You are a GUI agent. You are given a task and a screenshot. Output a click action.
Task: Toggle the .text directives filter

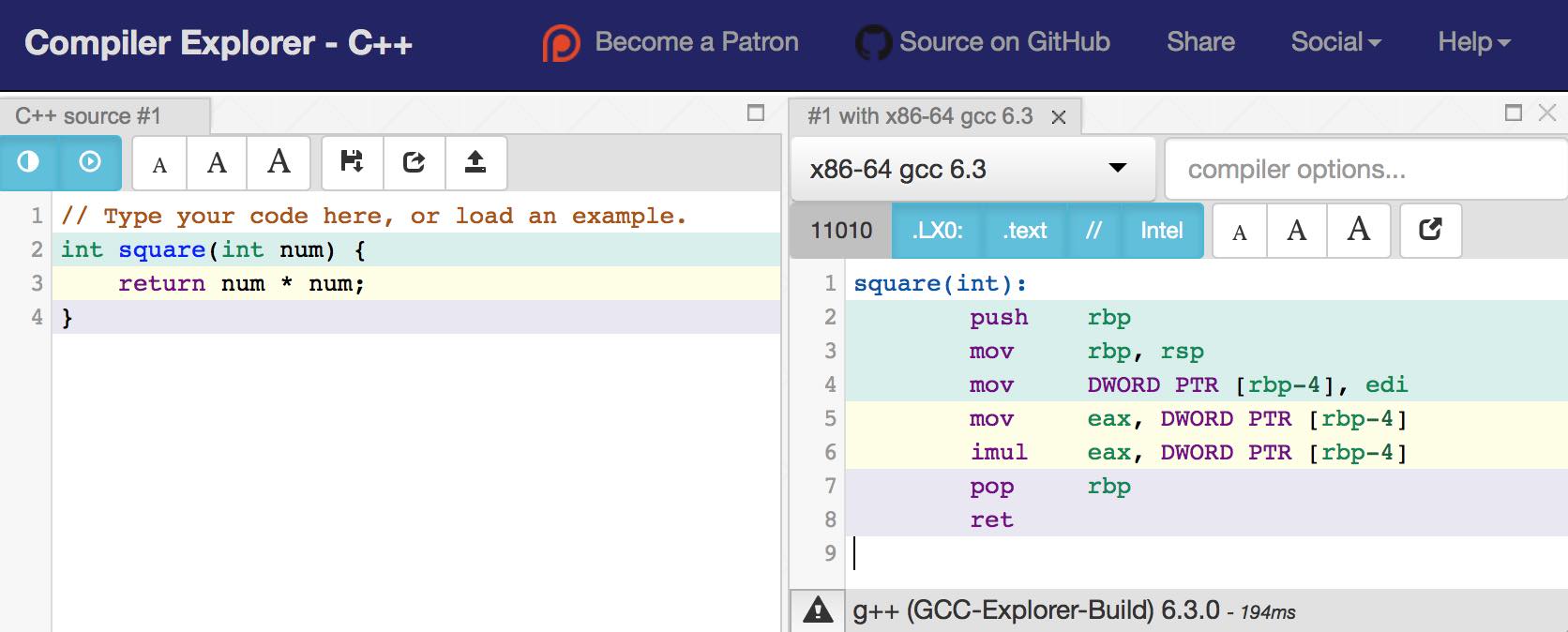point(1025,231)
